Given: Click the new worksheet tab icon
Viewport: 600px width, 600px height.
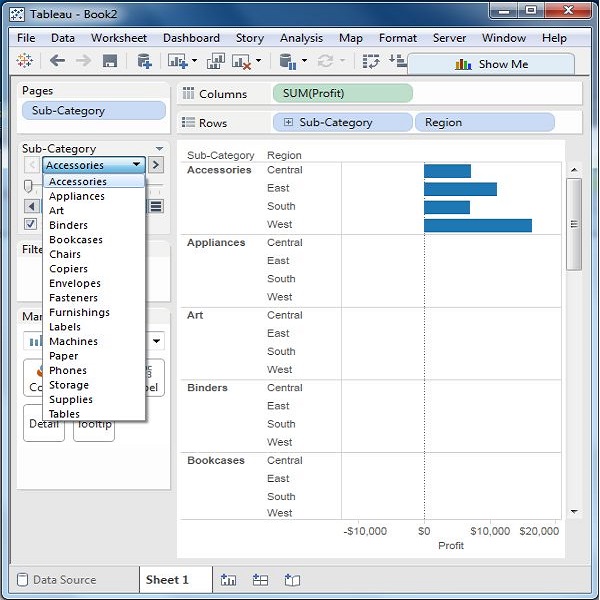Looking at the screenshot, I should click(229, 580).
